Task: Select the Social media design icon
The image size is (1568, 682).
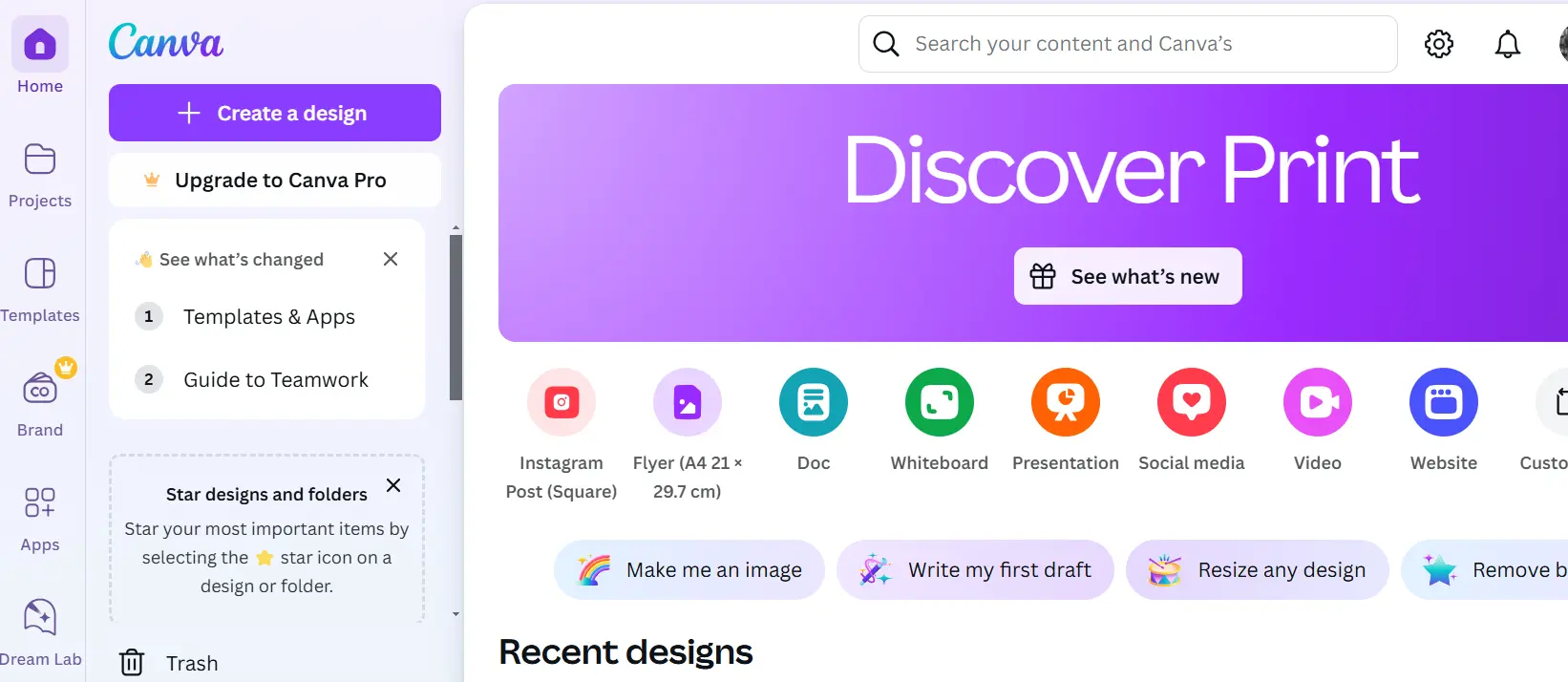Action: pyautogui.click(x=1192, y=402)
